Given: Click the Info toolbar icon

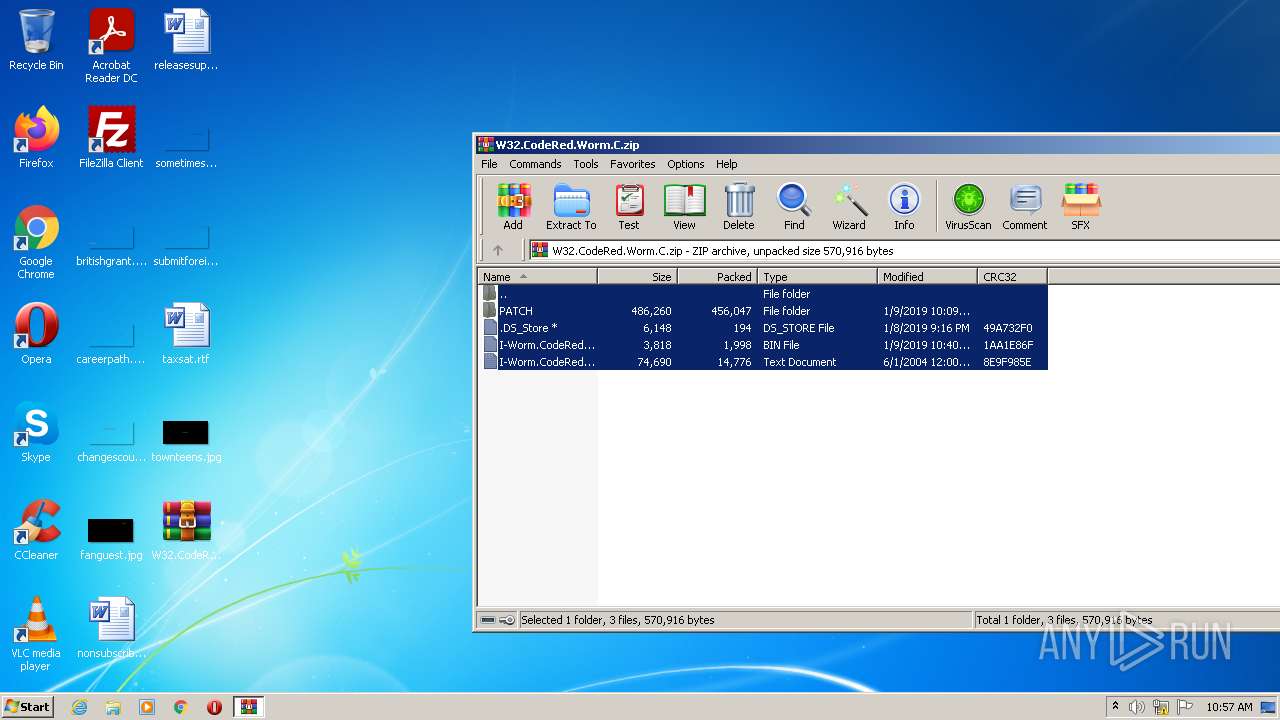Looking at the screenshot, I should pos(904,207).
